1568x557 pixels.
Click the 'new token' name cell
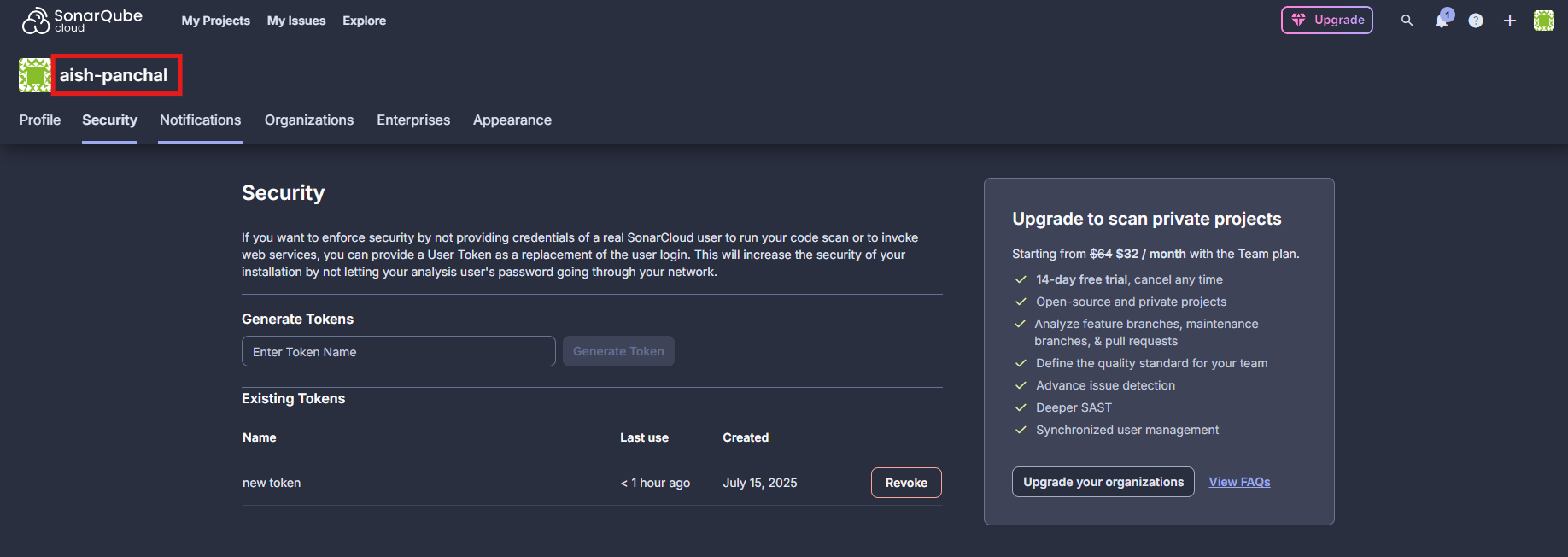point(272,483)
